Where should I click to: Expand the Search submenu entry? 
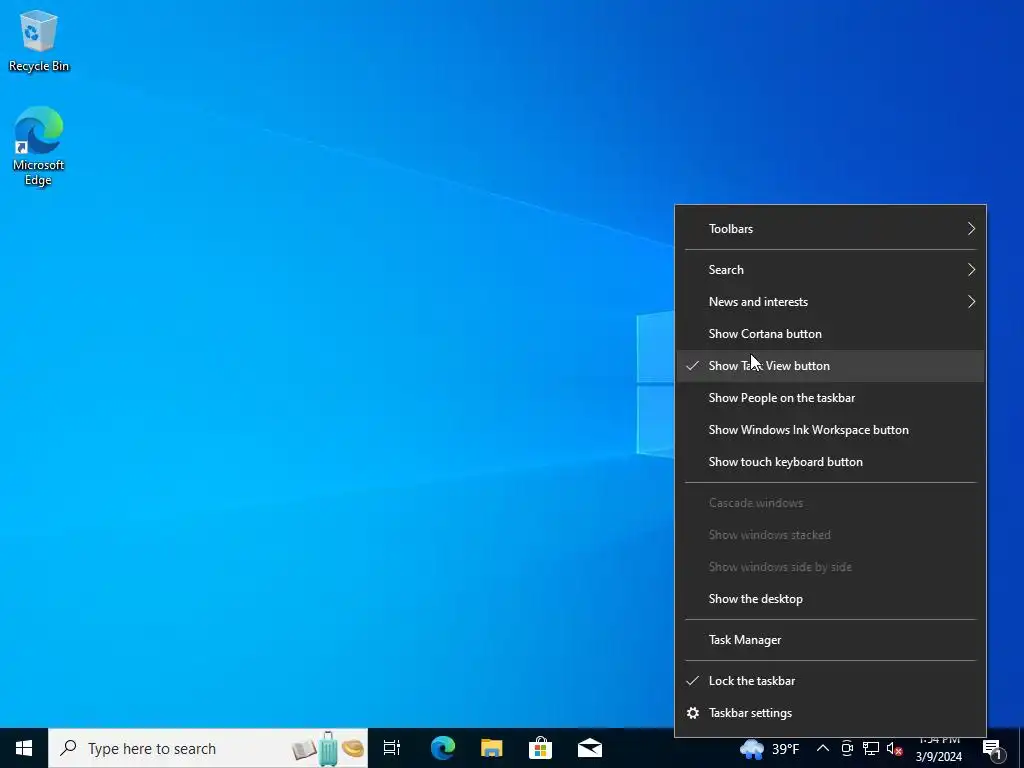(x=831, y=270)
